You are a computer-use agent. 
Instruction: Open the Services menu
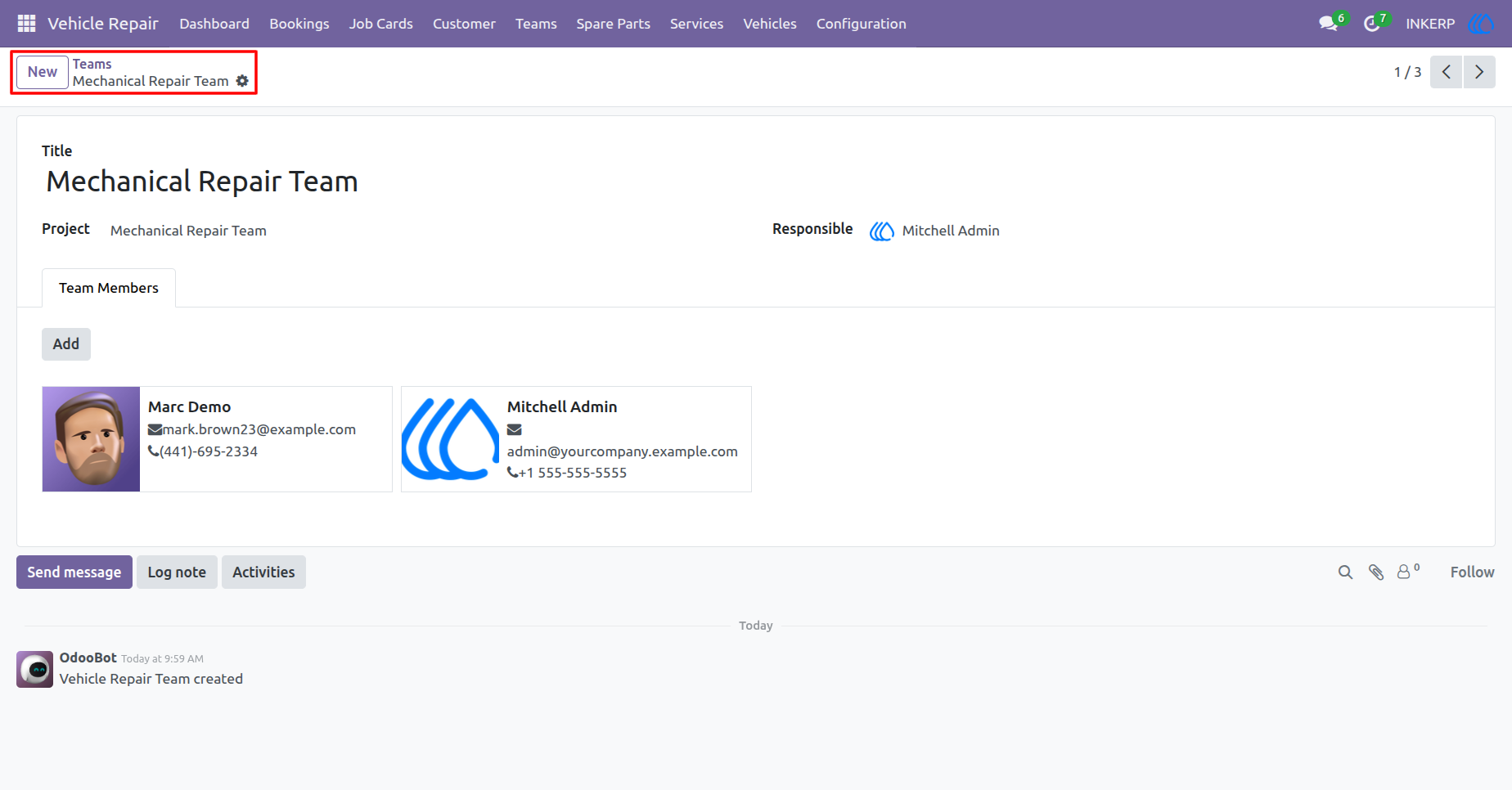coord(696,24)
